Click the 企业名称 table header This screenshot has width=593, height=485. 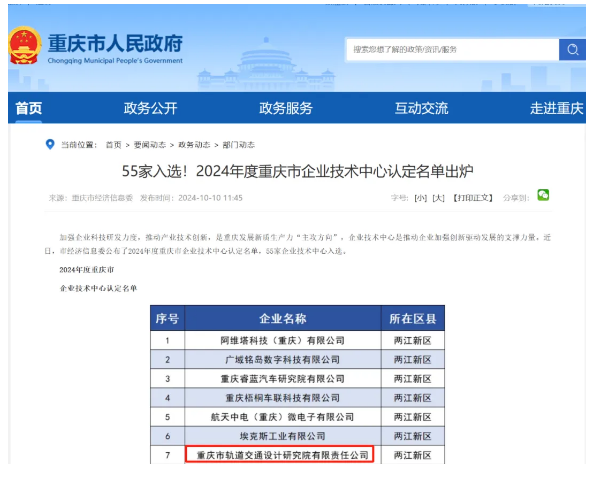click(x=283, y=319)
